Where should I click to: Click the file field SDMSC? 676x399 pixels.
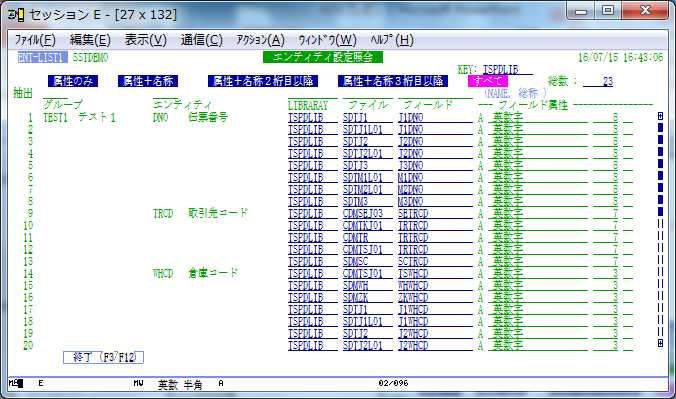click(x=367, y=261)
